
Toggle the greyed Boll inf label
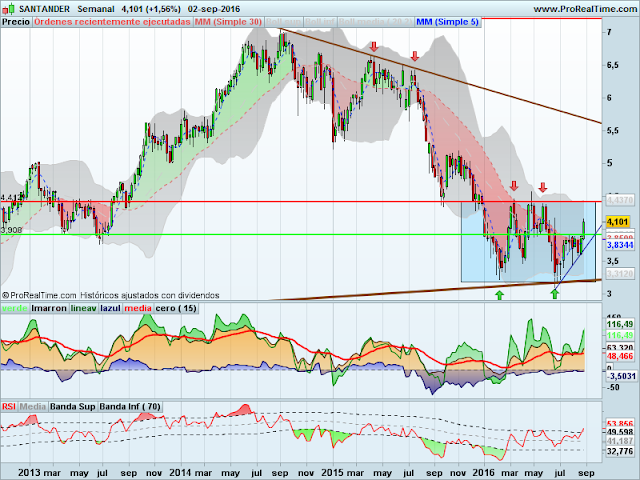(320, 22)
